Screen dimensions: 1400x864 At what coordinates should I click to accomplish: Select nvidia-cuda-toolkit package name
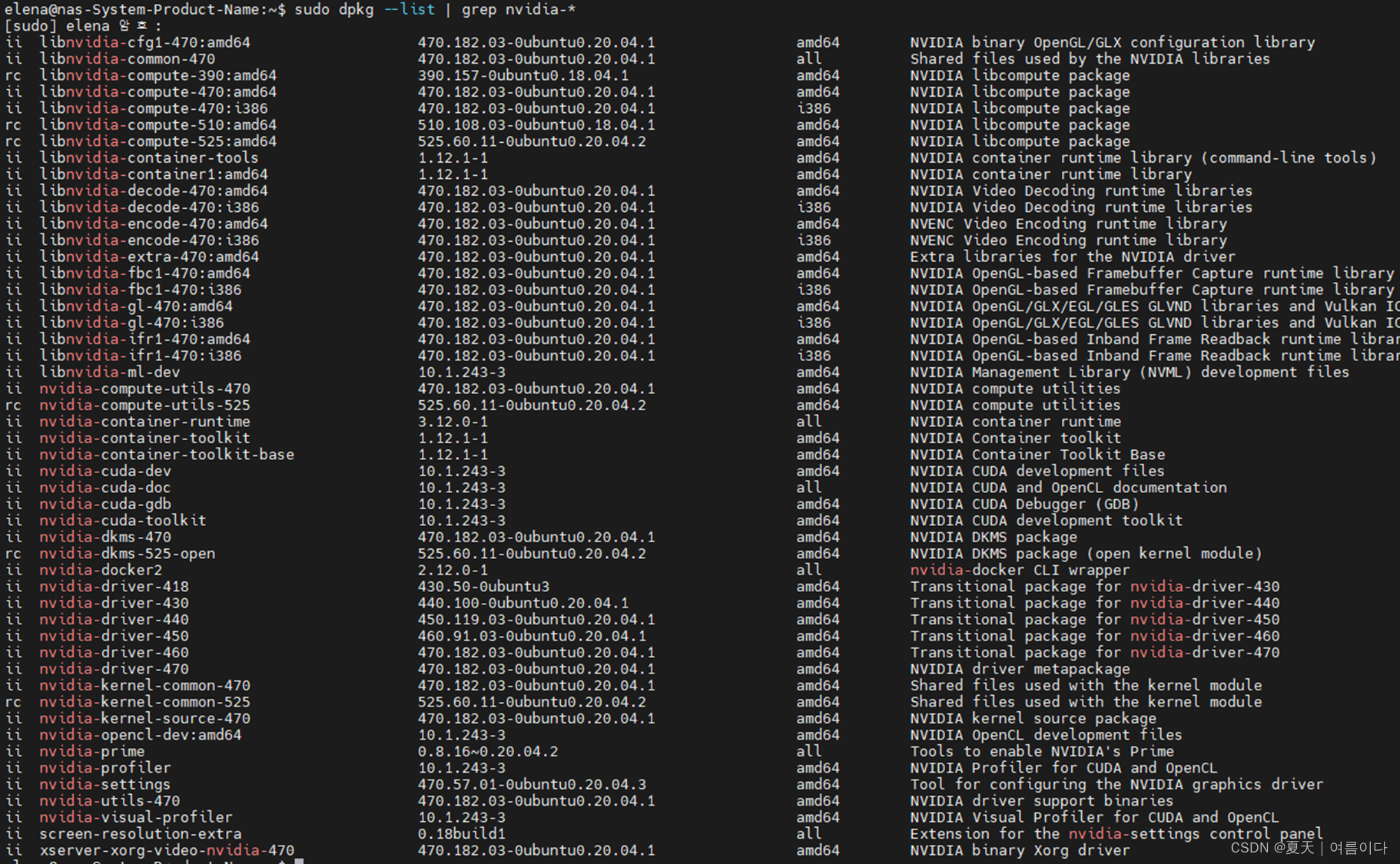123,521
